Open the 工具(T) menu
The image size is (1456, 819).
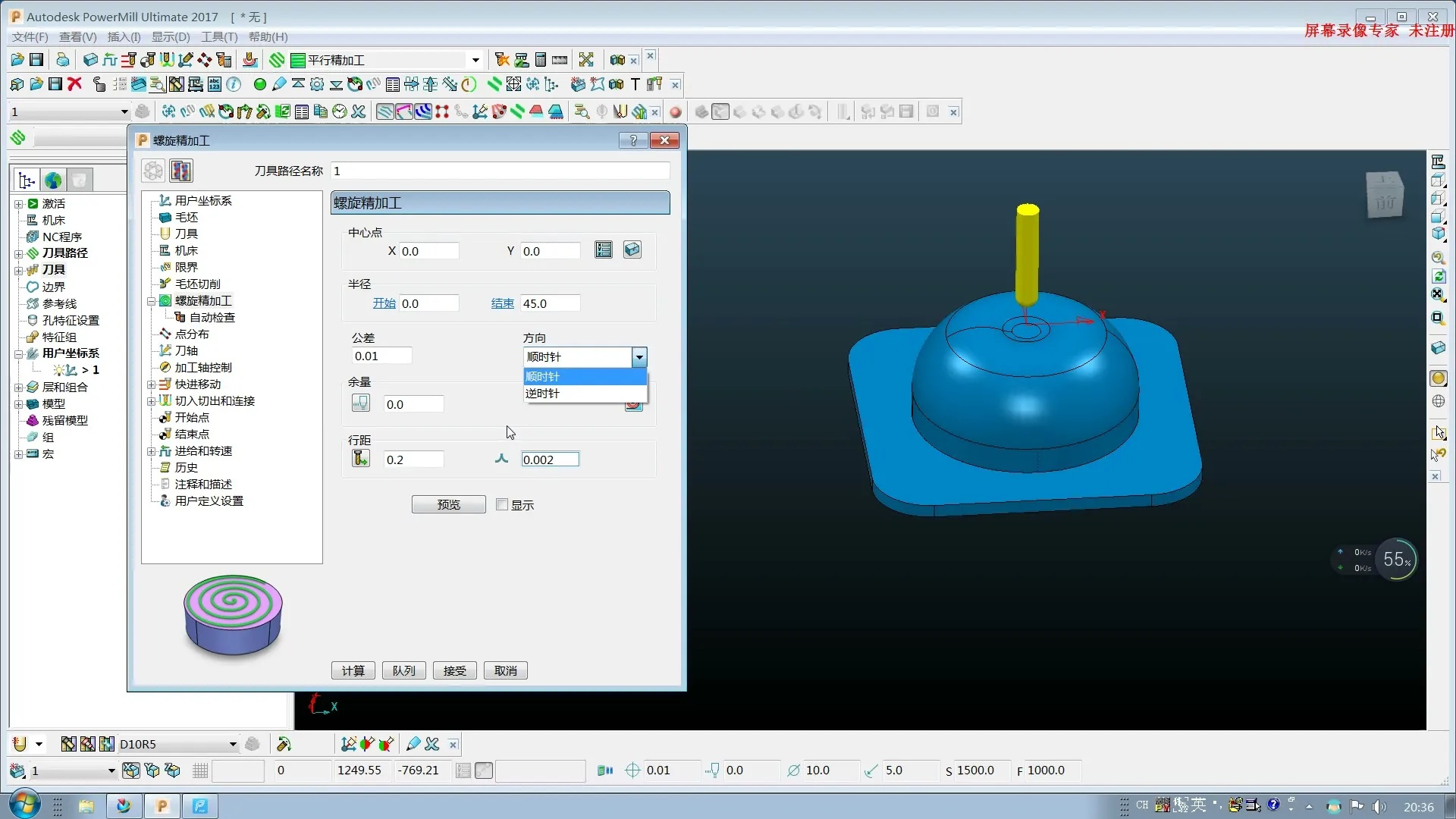[x=218, y=37]
